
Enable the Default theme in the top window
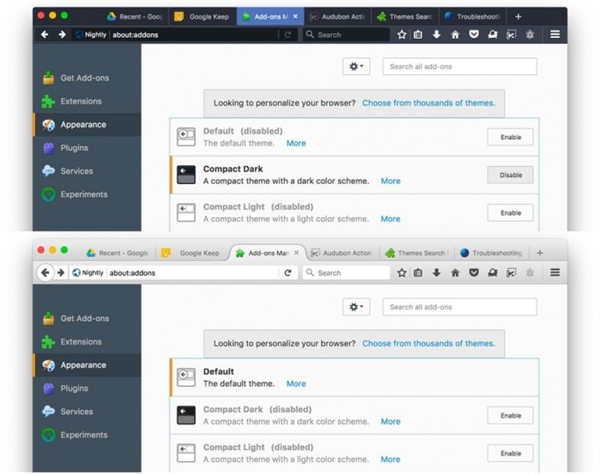[510, 137]
